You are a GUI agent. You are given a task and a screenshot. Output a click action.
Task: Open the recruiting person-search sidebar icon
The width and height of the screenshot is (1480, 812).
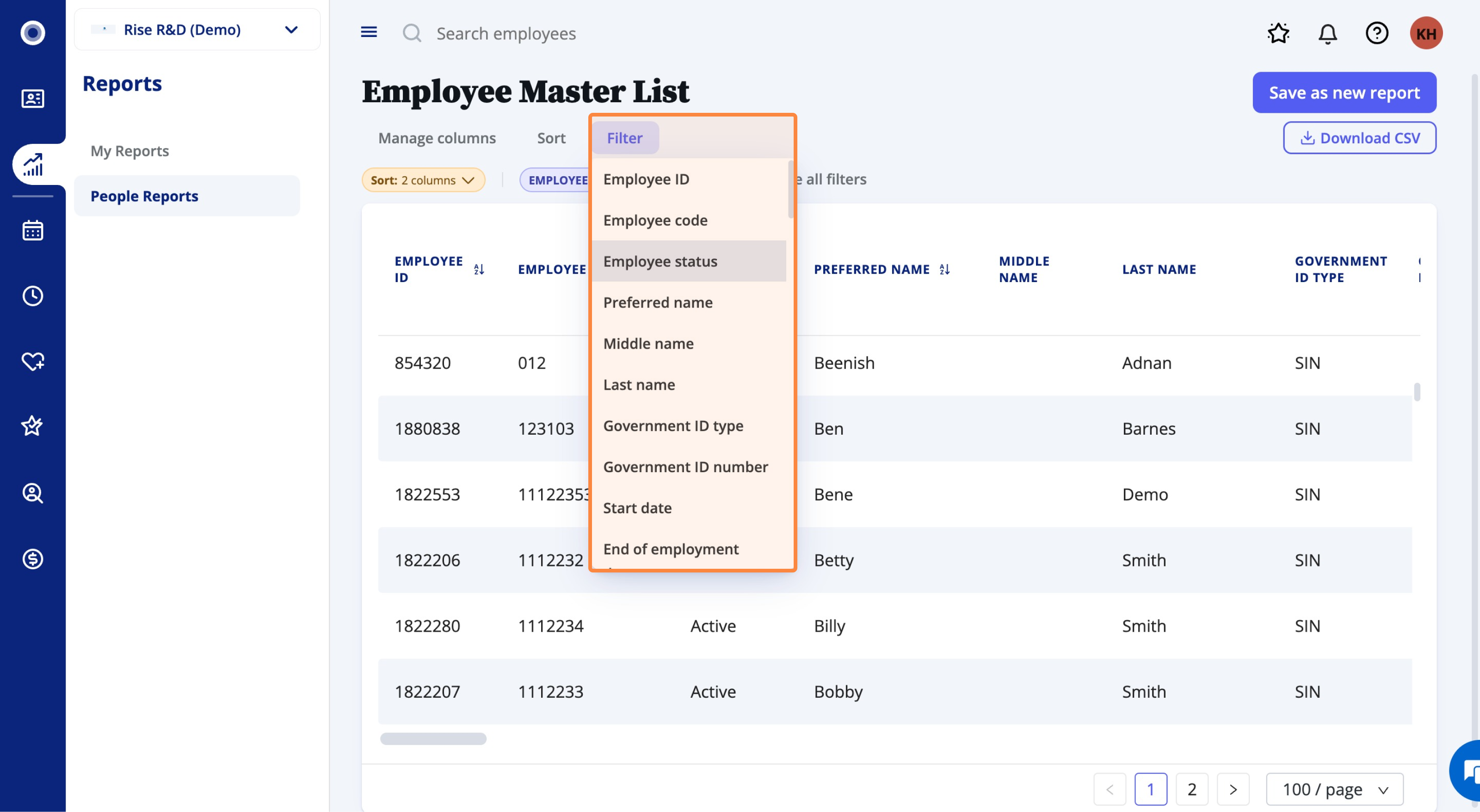[x=33, y=493]
